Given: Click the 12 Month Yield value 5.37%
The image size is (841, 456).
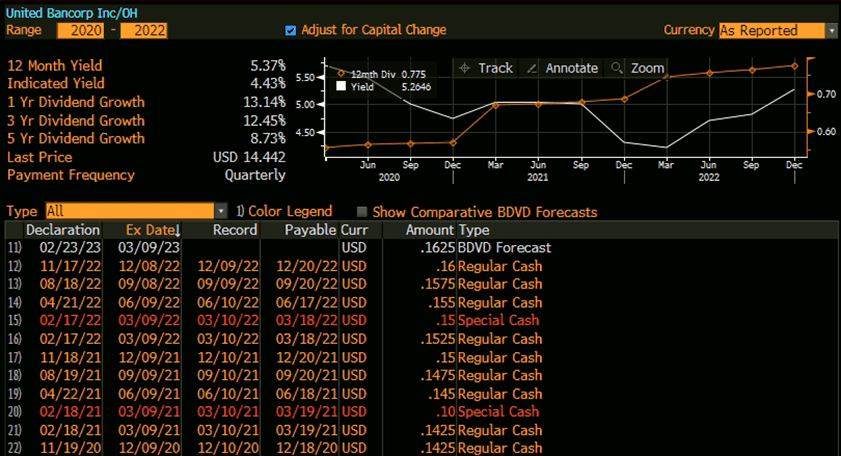Looking at the screenshot, I should tap(268, 65).
